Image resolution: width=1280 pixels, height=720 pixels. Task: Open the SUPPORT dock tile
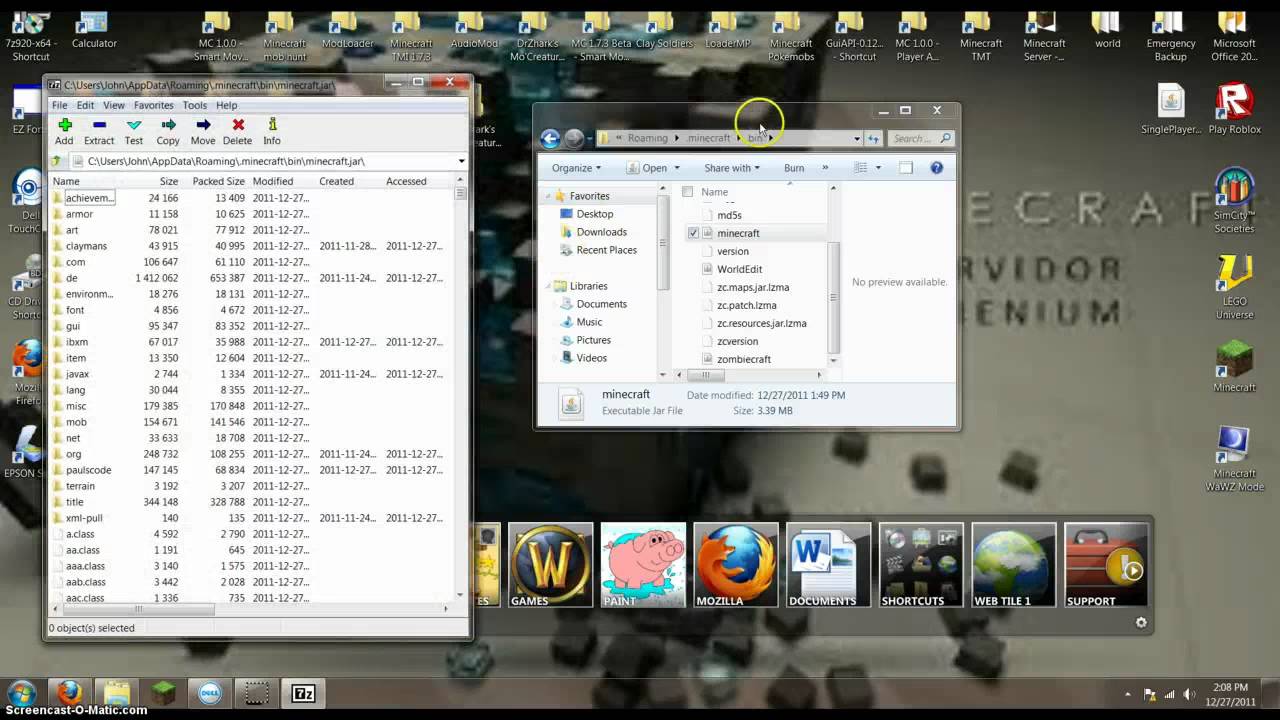click(x=1107, y=565)
